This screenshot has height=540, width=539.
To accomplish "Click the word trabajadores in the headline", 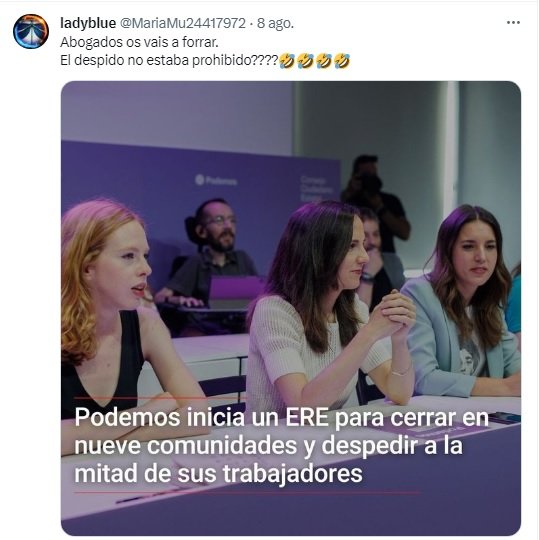I will click(x=292, y=475).
